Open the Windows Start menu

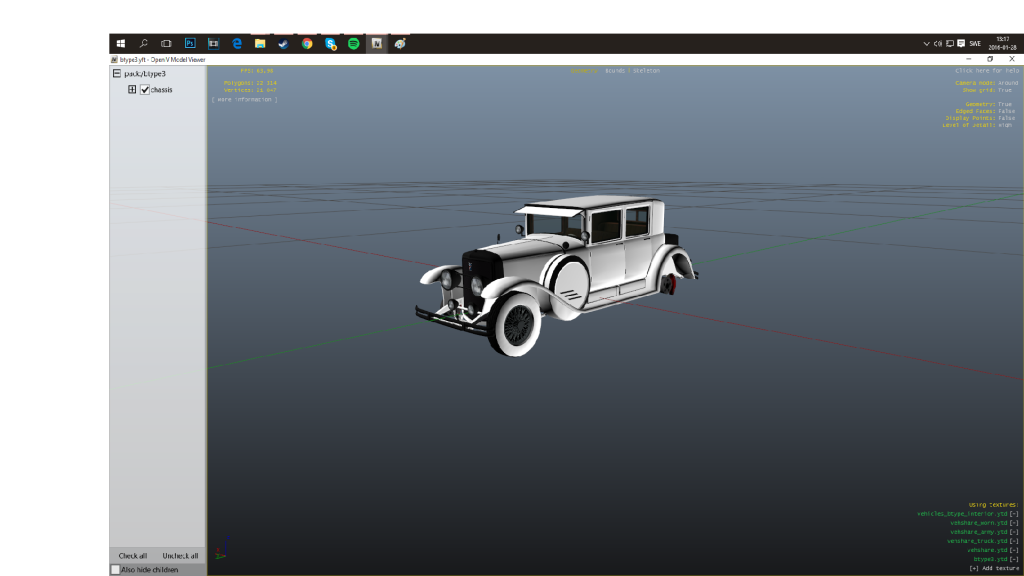[121, 44]
